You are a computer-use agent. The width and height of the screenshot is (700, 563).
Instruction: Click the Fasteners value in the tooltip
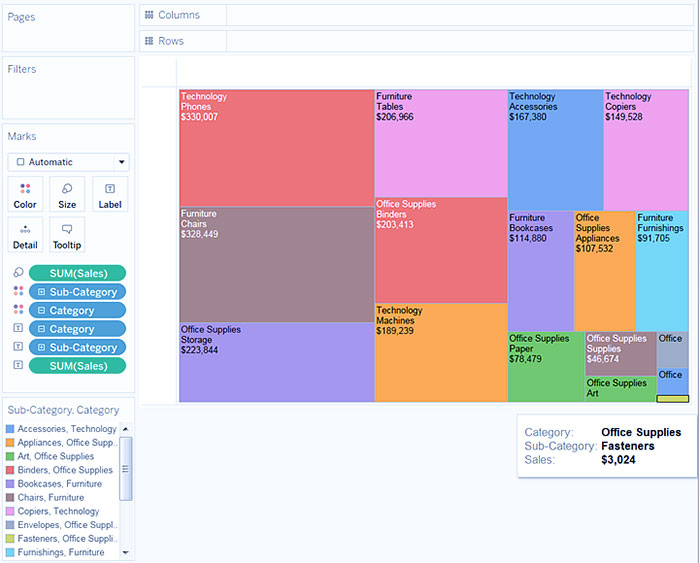click(628, 446)
